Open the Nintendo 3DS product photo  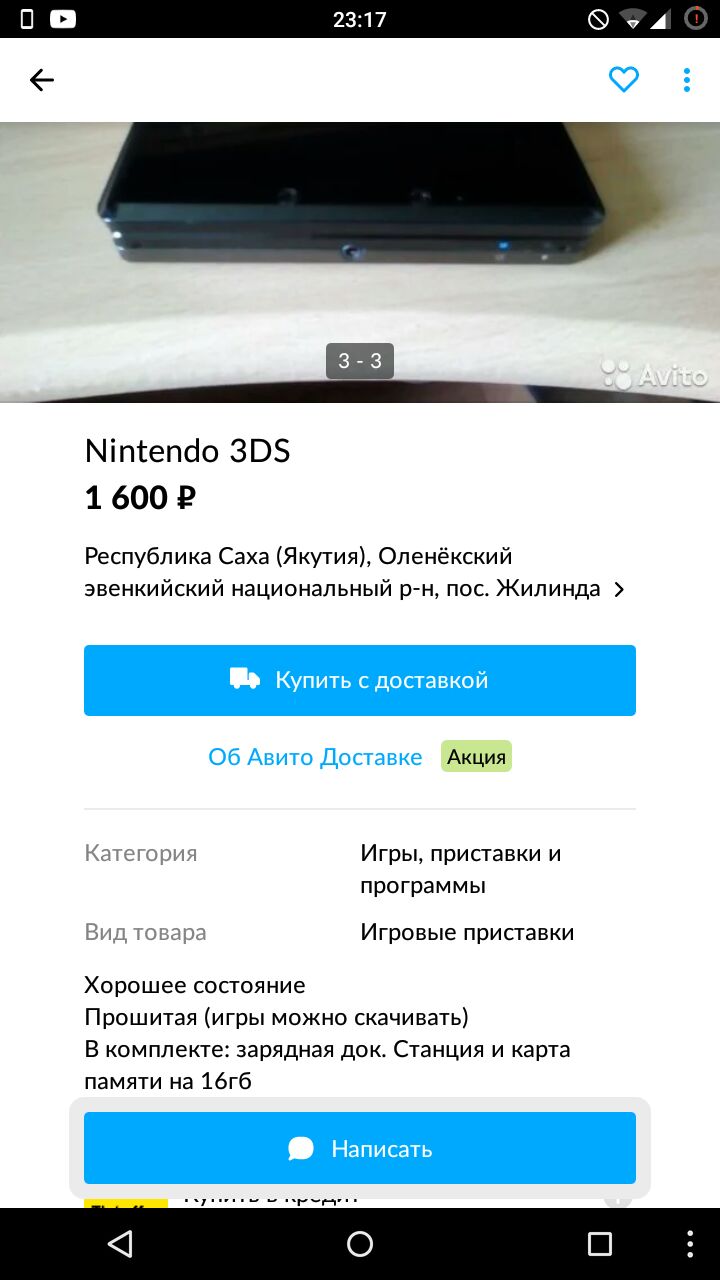pos(360,262)
